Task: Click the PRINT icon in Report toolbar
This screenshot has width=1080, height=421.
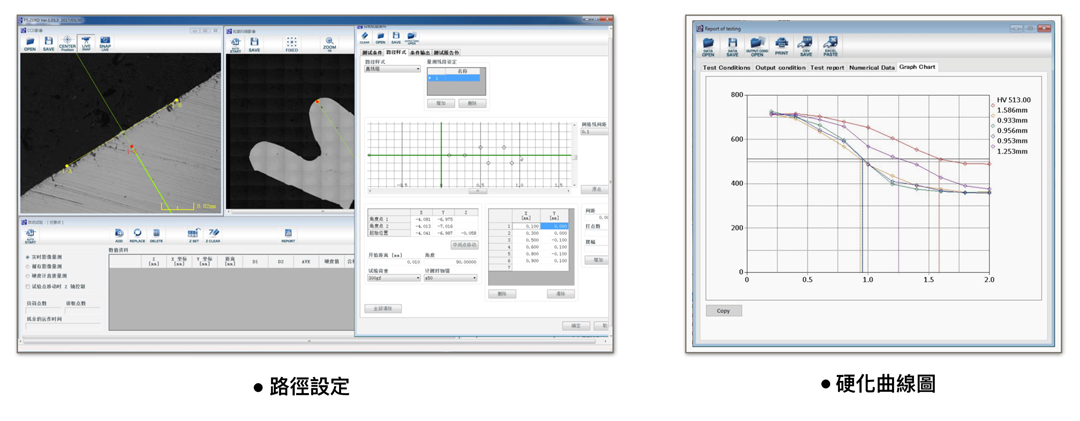Action: (782, 46)
